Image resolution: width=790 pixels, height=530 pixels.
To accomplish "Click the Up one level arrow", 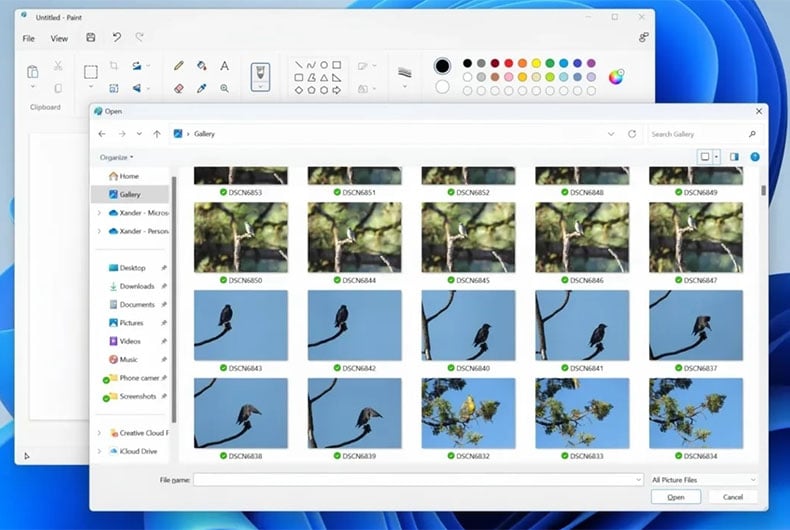I will click(157, 134).
